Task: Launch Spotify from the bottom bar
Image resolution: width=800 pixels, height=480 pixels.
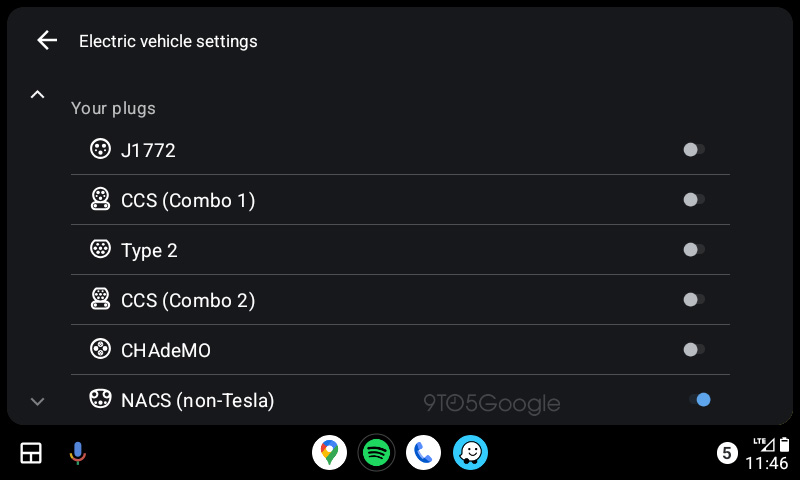Action: [x=376, y=453]
